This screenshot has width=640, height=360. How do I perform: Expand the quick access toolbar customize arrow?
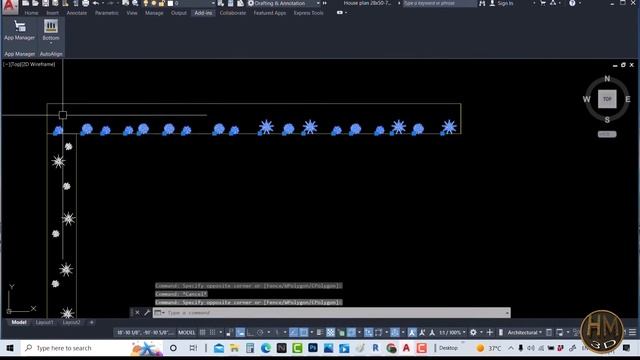[324, 3]
